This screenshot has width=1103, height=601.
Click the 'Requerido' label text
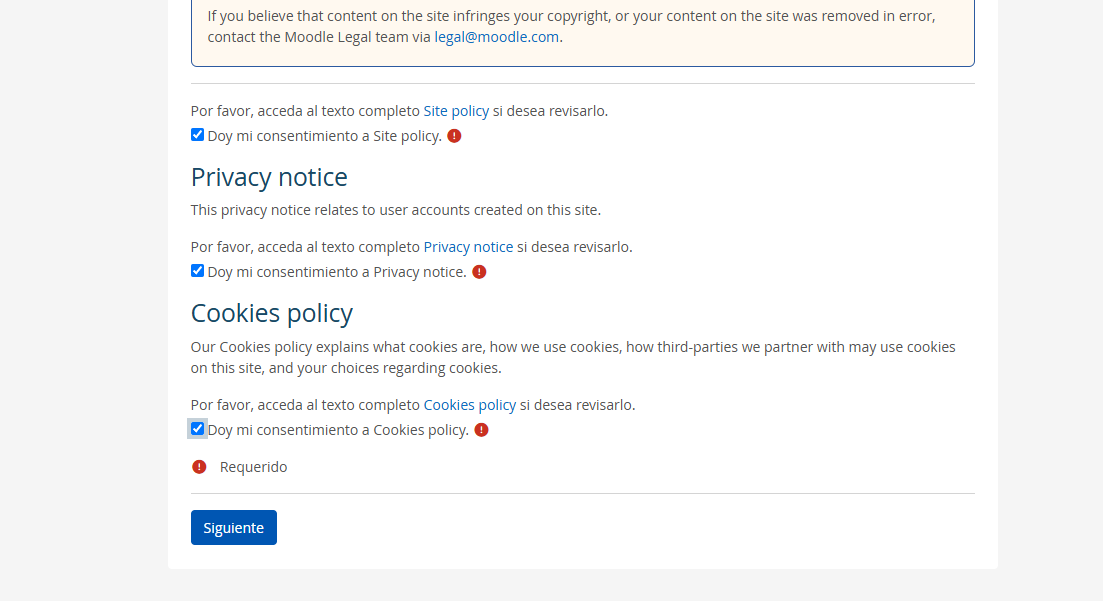(x=253, y=467)
